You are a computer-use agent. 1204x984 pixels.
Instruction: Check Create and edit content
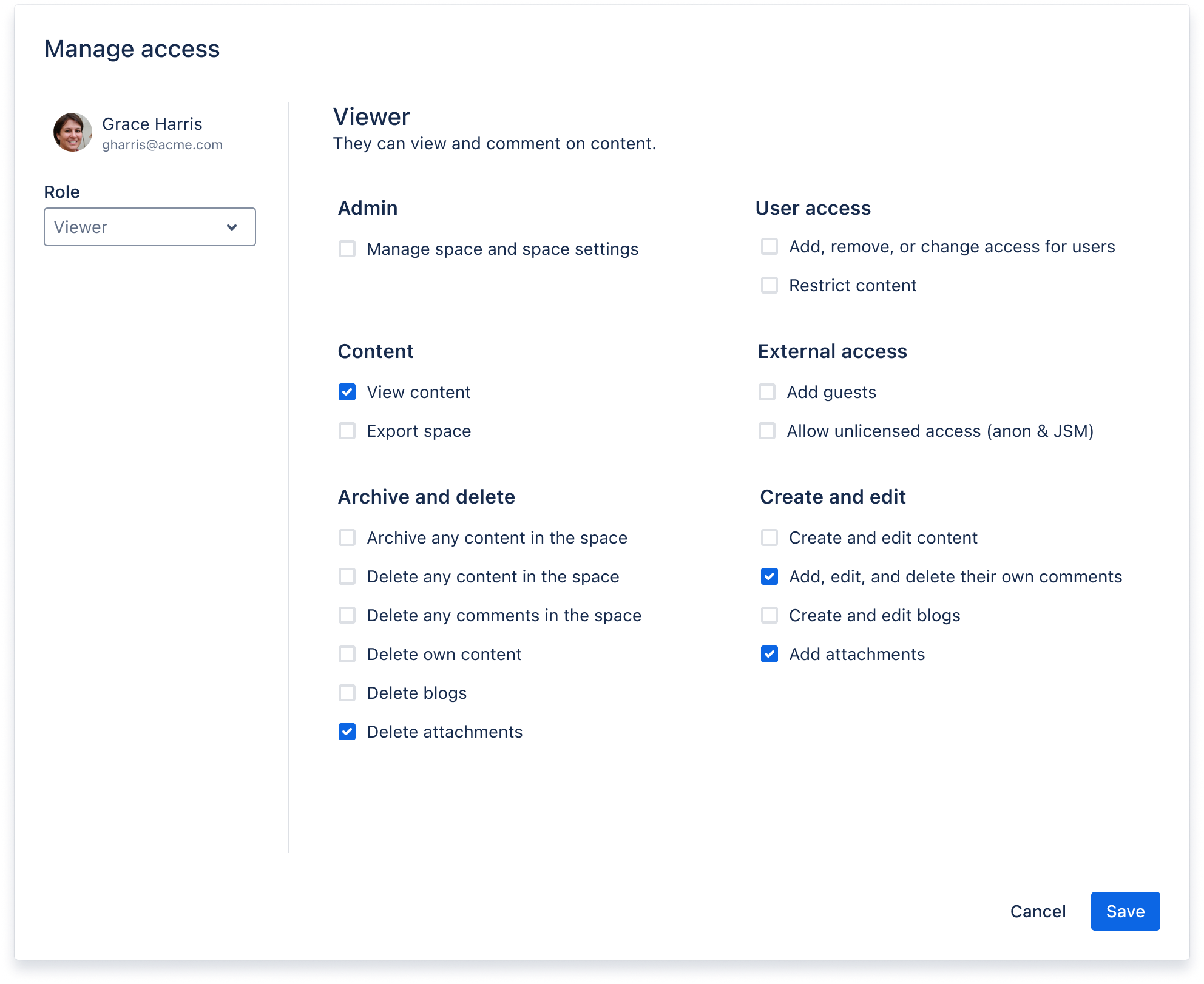pos(769,537)
